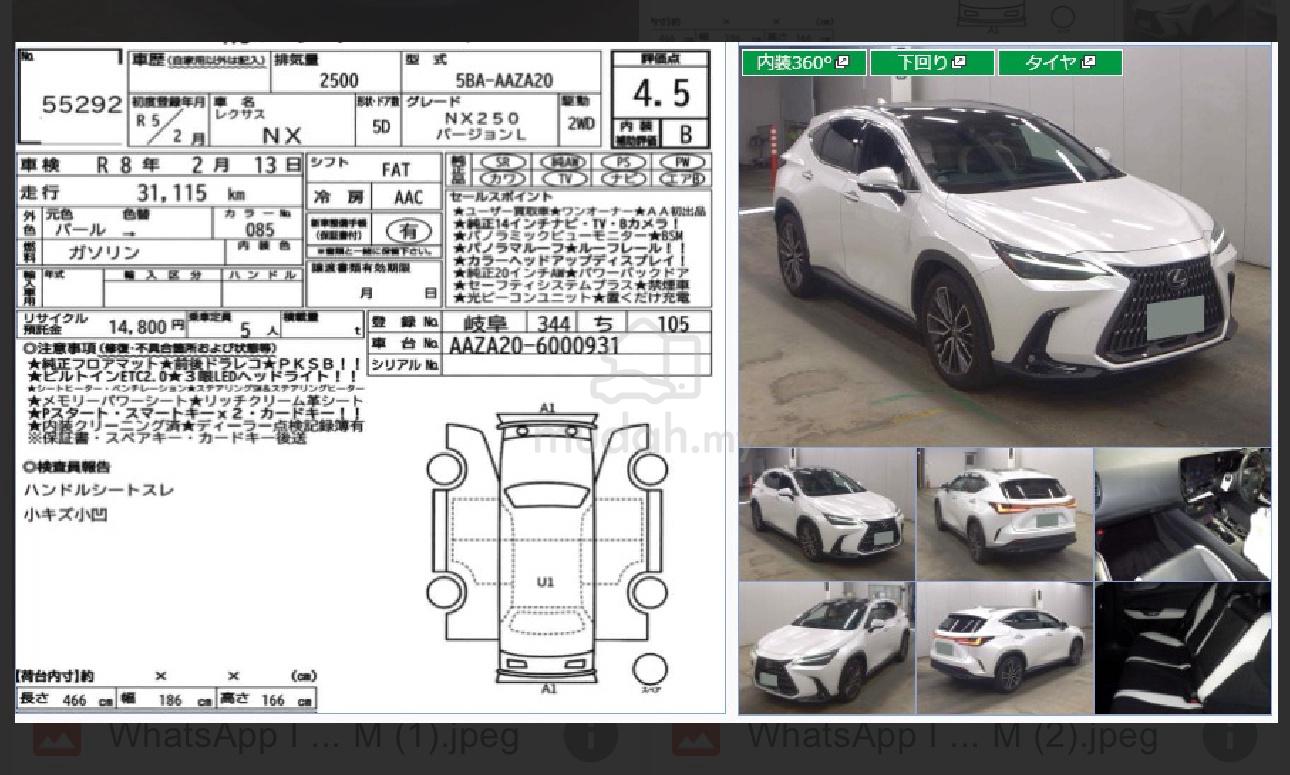Click the mileage value 31,115
The height and width of the screenshot is (775, 1290).
[172, 193]
